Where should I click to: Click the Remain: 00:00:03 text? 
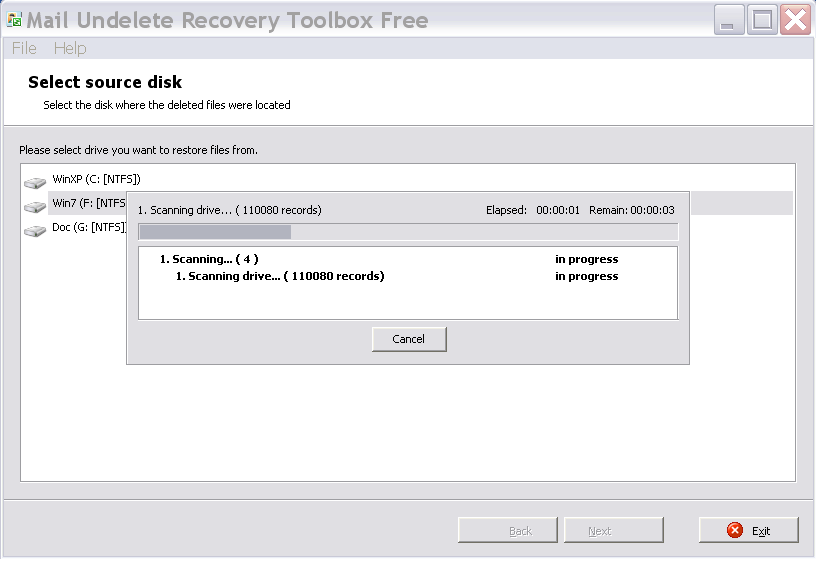point(632,210)
